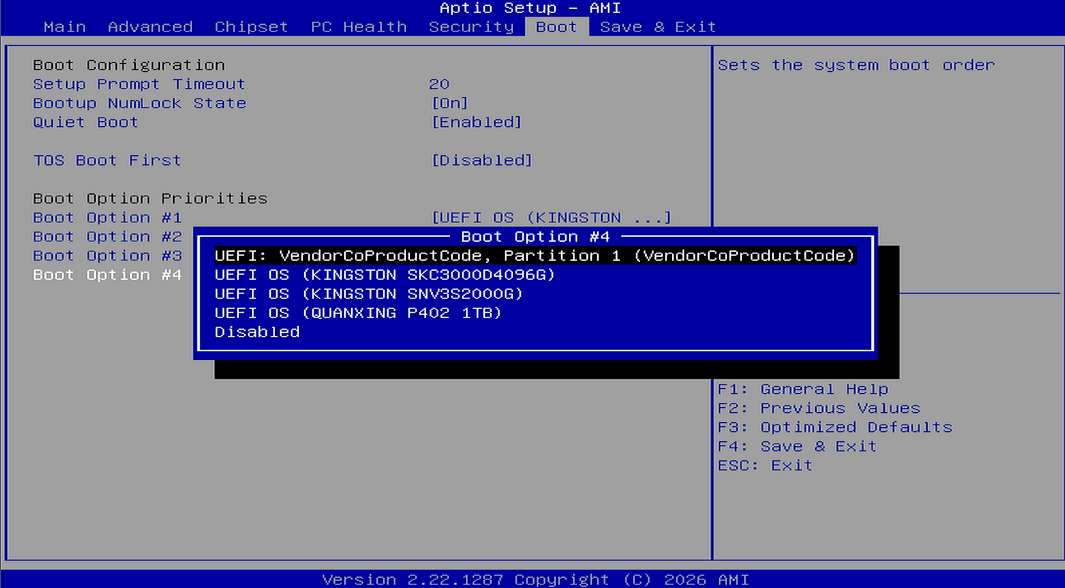The width and height of the screenshot is (1065, 588).
Task: Change Bootup NumLock State [On] value
Action: pos(450,103)
